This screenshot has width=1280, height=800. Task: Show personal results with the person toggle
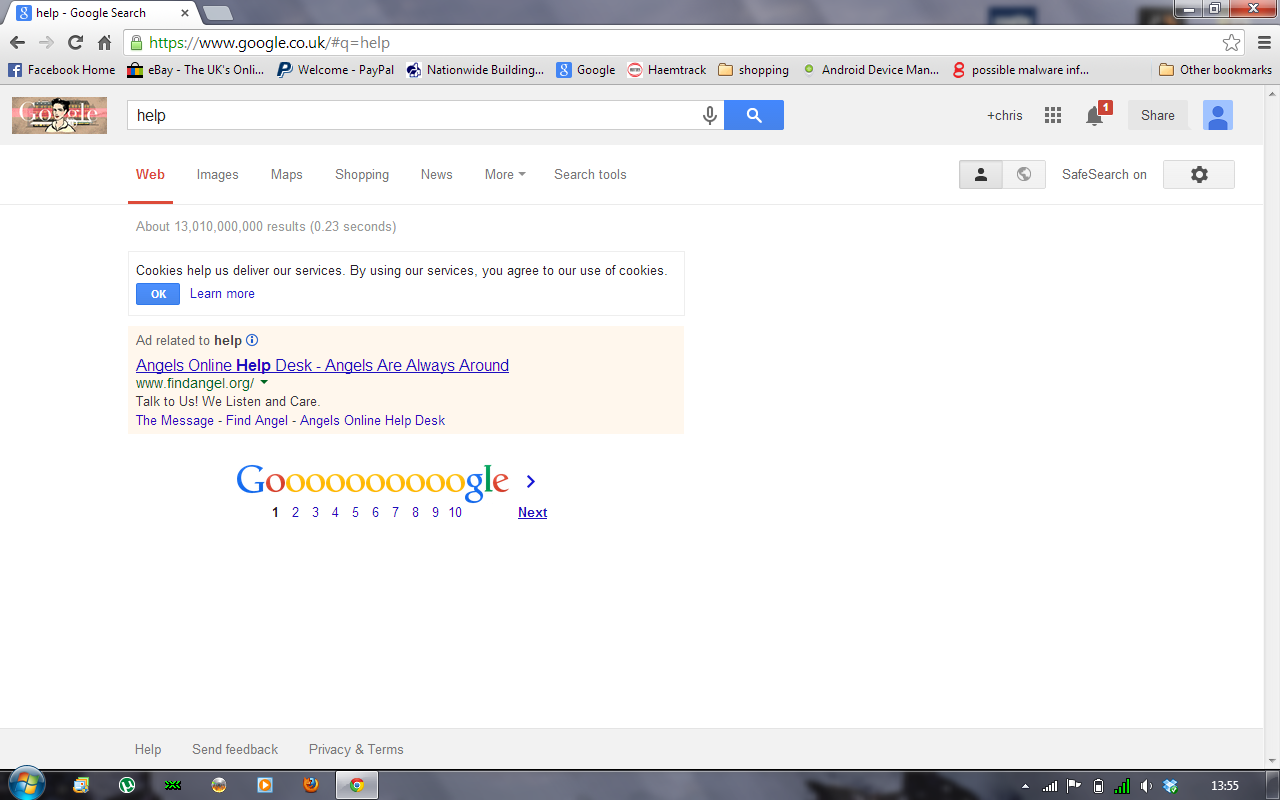[x=981, y=174]
